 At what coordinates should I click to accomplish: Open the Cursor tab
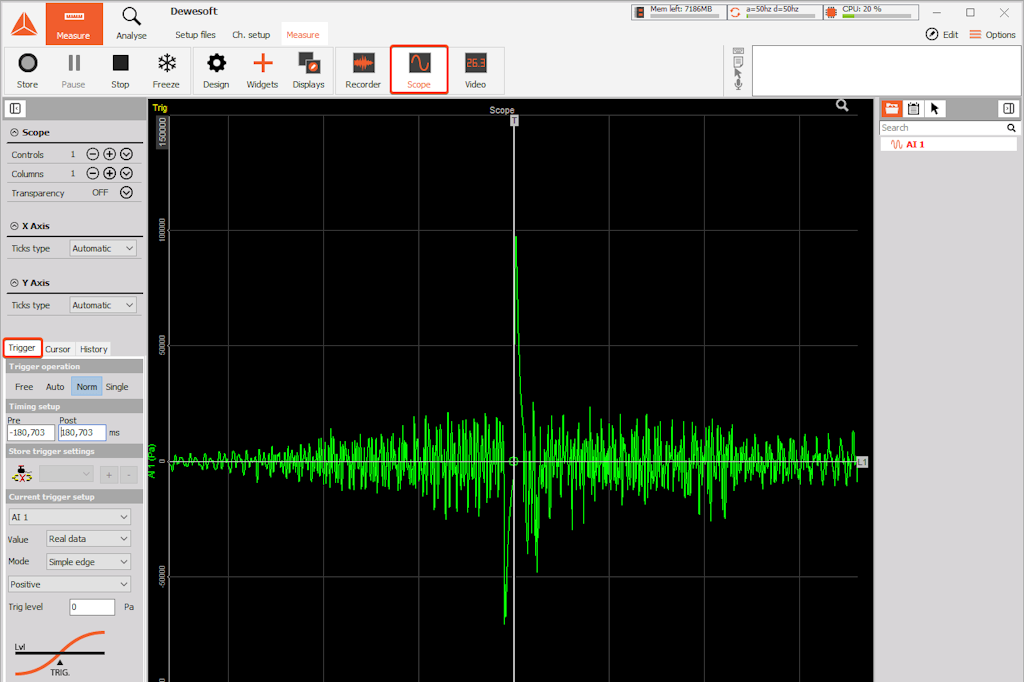click(x=57, y=349)
